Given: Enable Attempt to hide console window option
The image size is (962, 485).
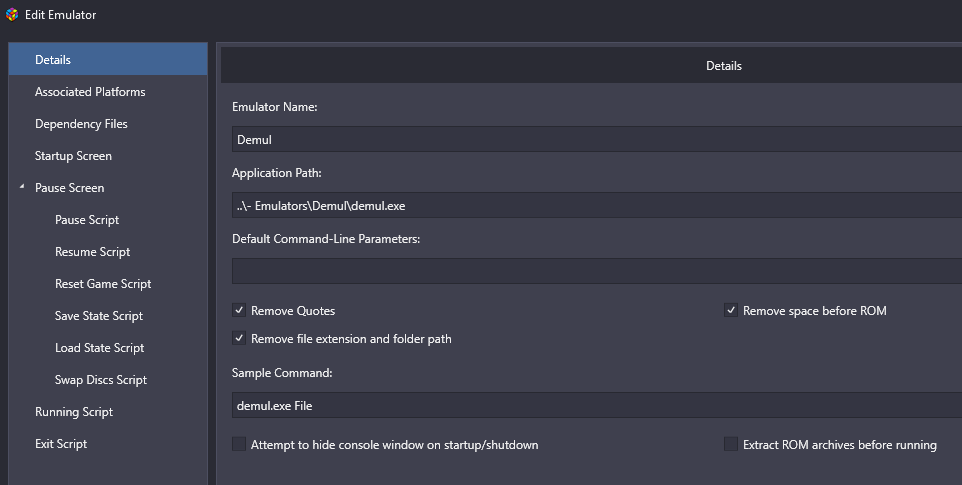Looking at the screenshot, I should [x=239, y=444].
